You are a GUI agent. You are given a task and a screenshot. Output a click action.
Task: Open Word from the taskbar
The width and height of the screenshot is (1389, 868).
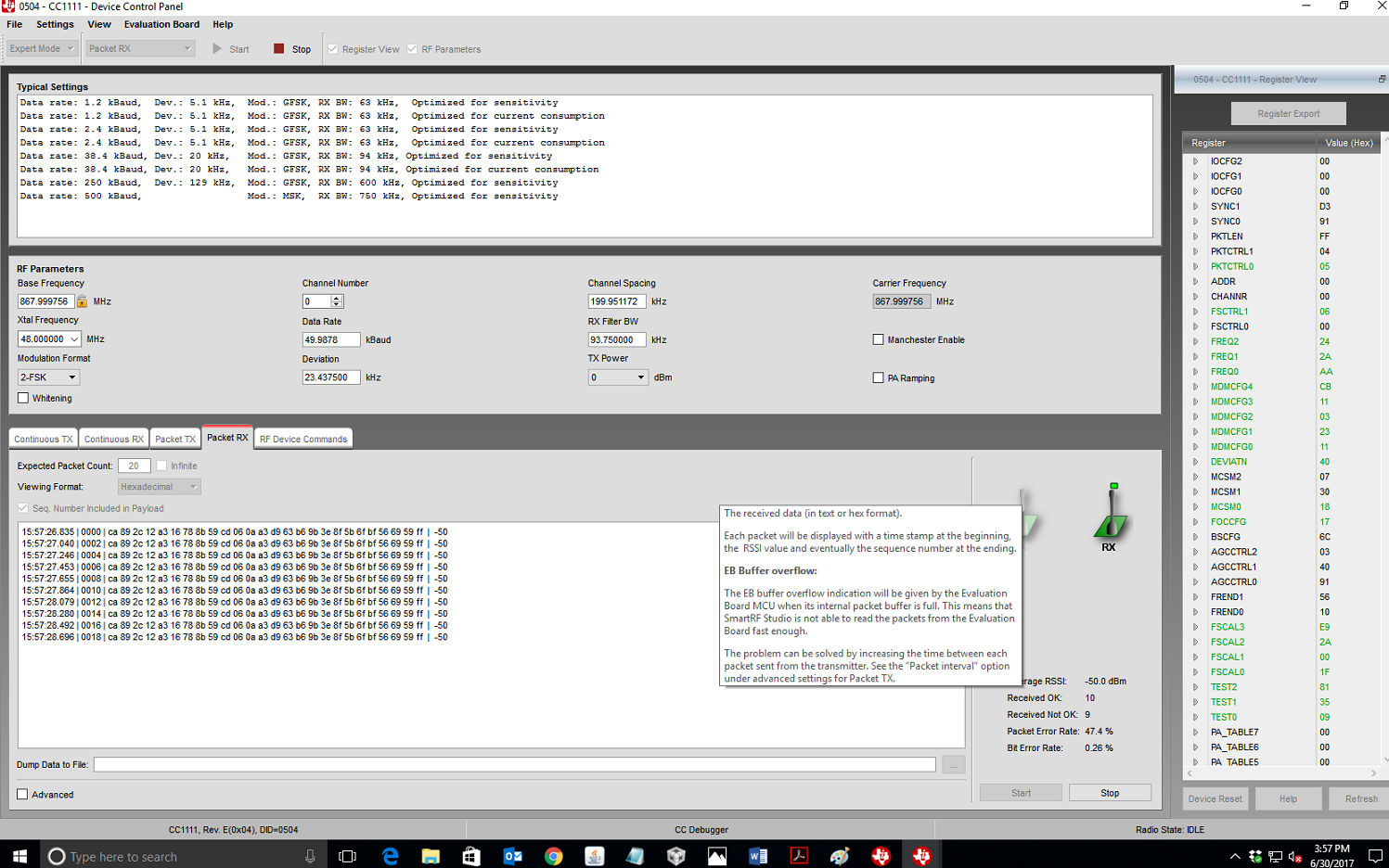758,856
